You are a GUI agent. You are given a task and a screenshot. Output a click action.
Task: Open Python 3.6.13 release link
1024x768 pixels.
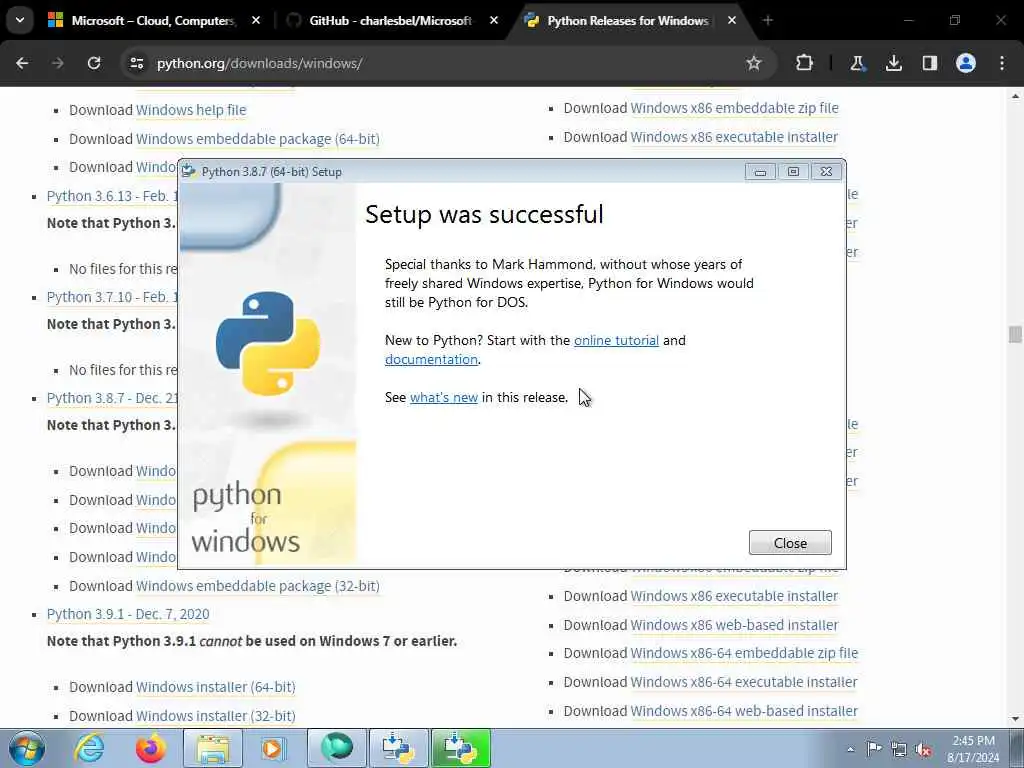[x=112, y=196]
